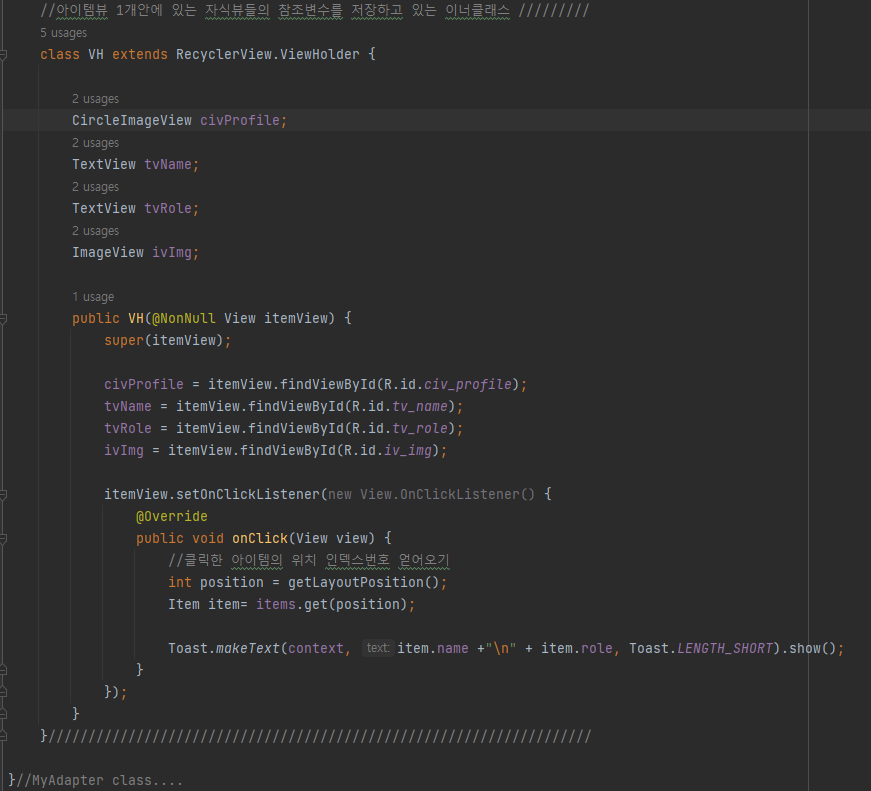
Task: Open '2 usages' hint above civProfile field
Action: point(96,99)
